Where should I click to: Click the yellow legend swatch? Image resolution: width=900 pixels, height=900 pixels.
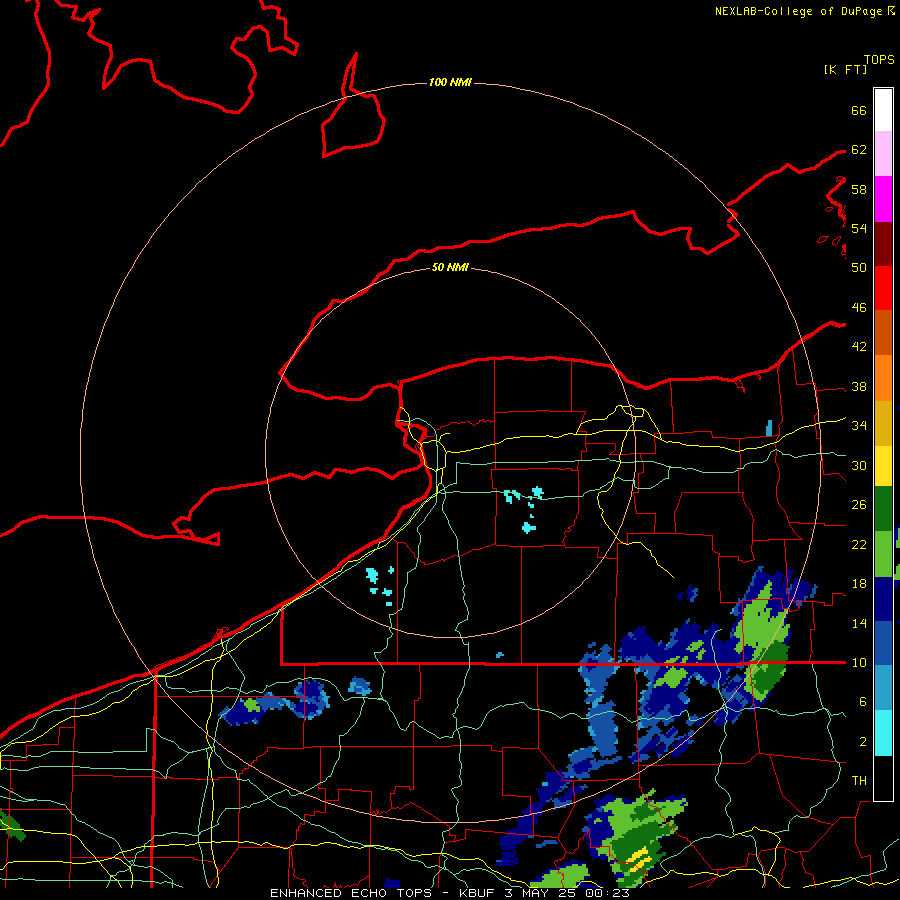point(883,466)
